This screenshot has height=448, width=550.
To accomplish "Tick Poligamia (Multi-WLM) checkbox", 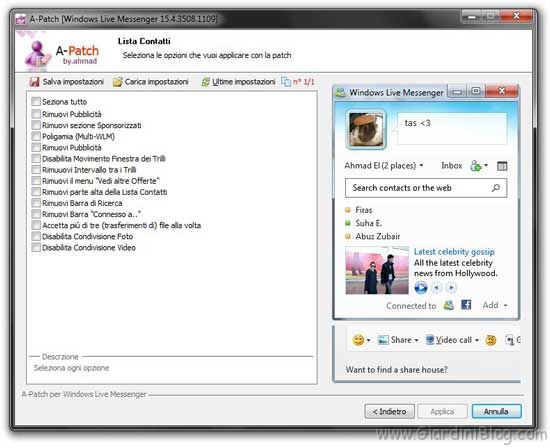I will [36, 136].
